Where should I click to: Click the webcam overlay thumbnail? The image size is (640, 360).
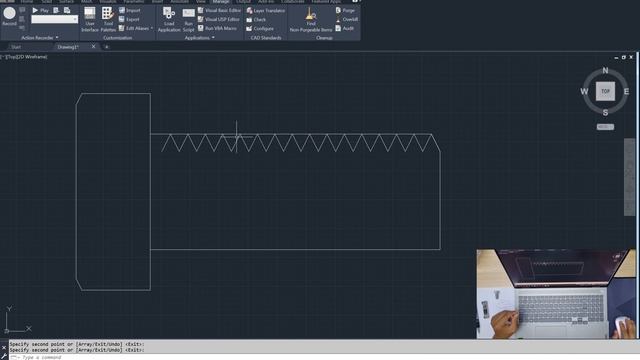(556, 294)
